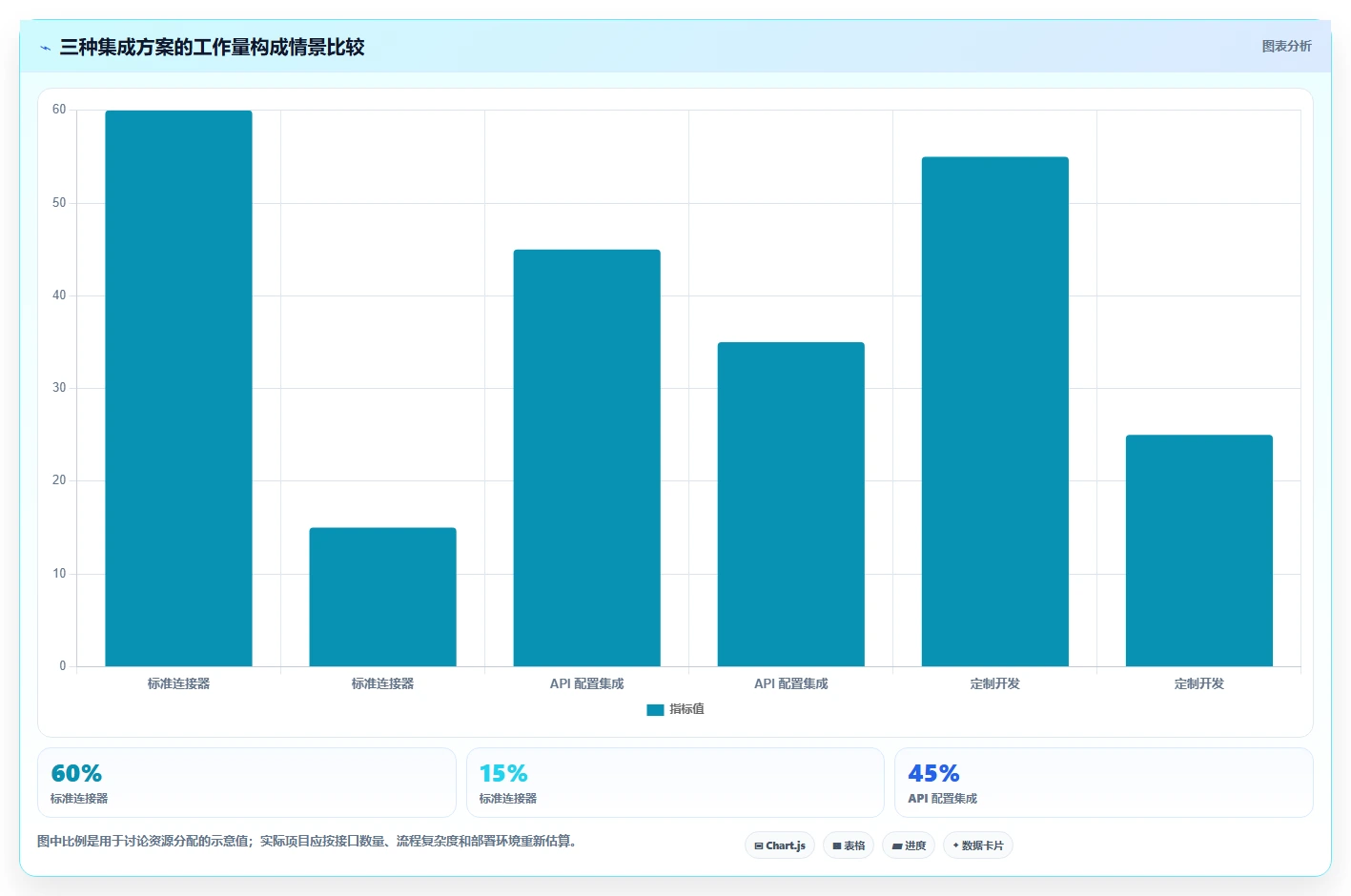Image resolution: width=1351 pixels, height=896 pixels.
Task: Select the 表格 tag chip
Action: coord(849,845)
